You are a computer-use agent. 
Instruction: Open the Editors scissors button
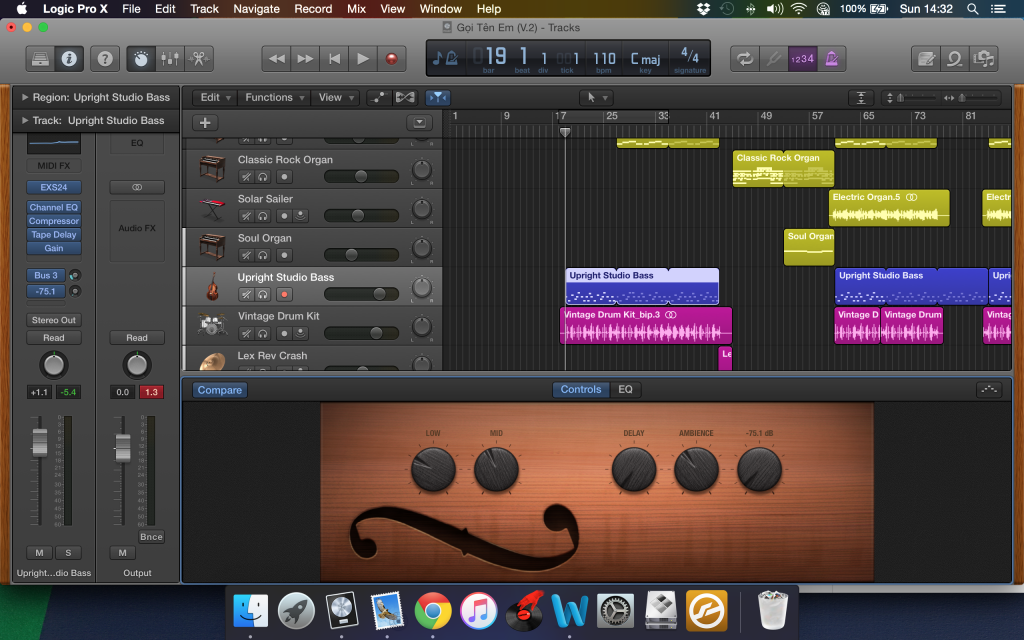[199, 59]
